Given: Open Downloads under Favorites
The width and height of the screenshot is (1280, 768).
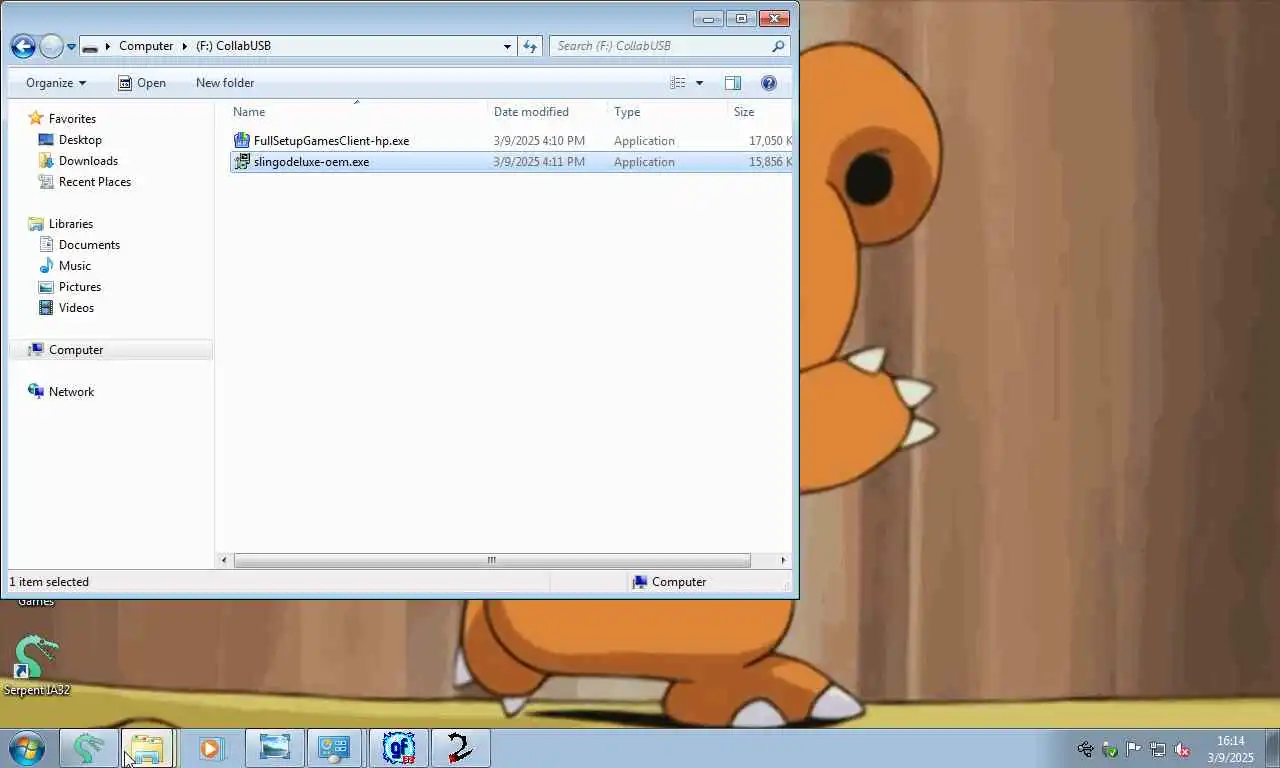Looking at the screenshot, I should tap(88, 161).
